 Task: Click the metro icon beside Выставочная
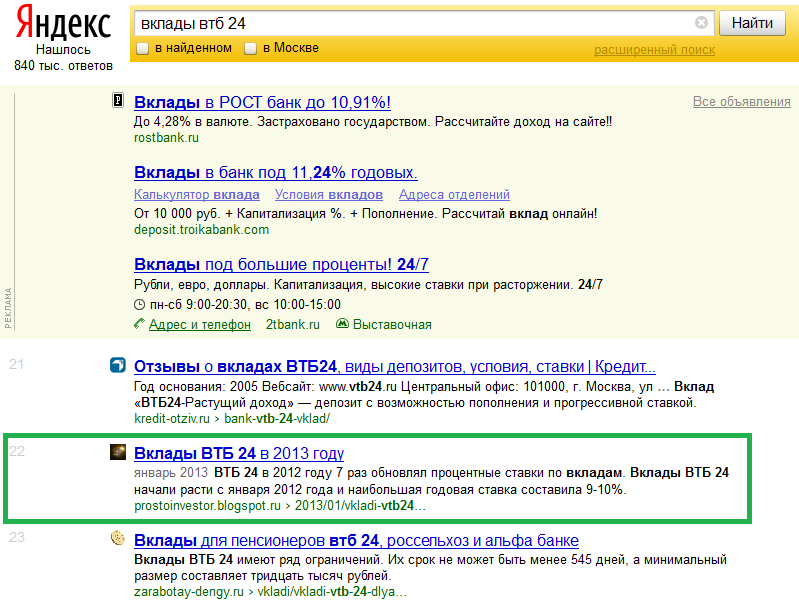click(342, 324)
